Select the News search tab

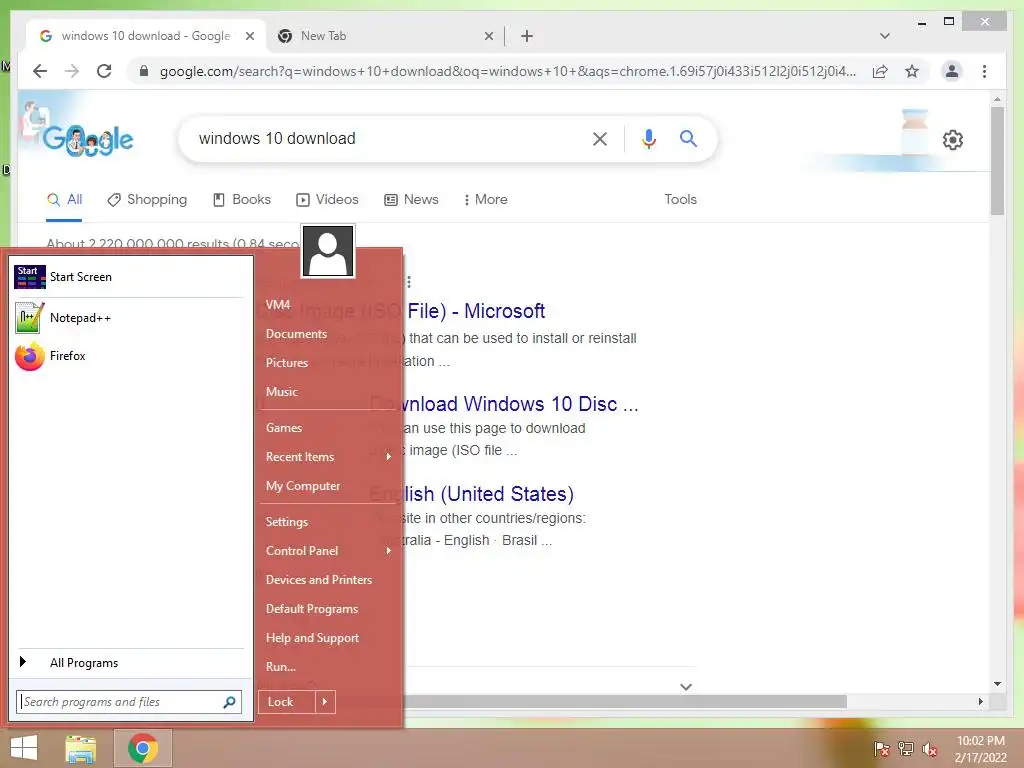[x=411, y=200]
